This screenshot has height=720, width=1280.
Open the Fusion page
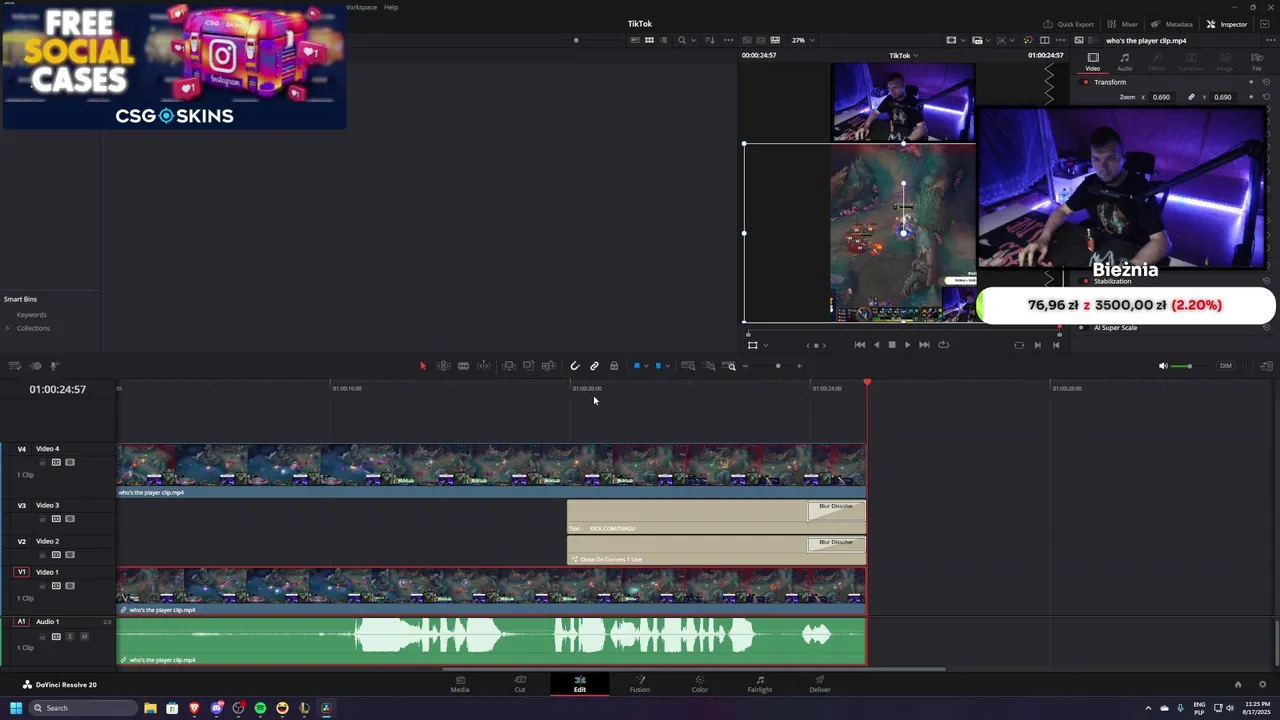click(x=639, y=684)
